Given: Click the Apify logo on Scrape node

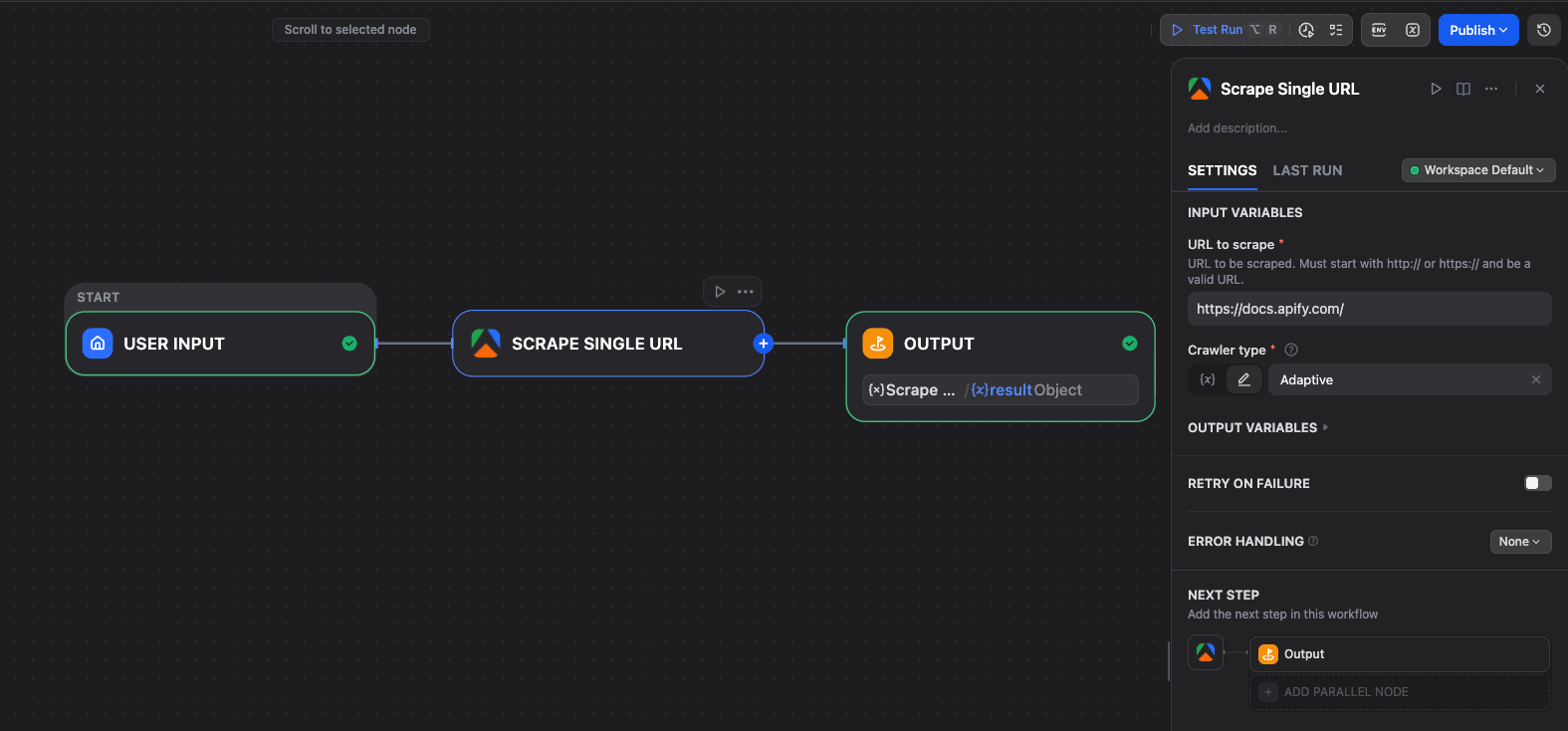Looking at the screenshot, I should click(x=486, y=344).
